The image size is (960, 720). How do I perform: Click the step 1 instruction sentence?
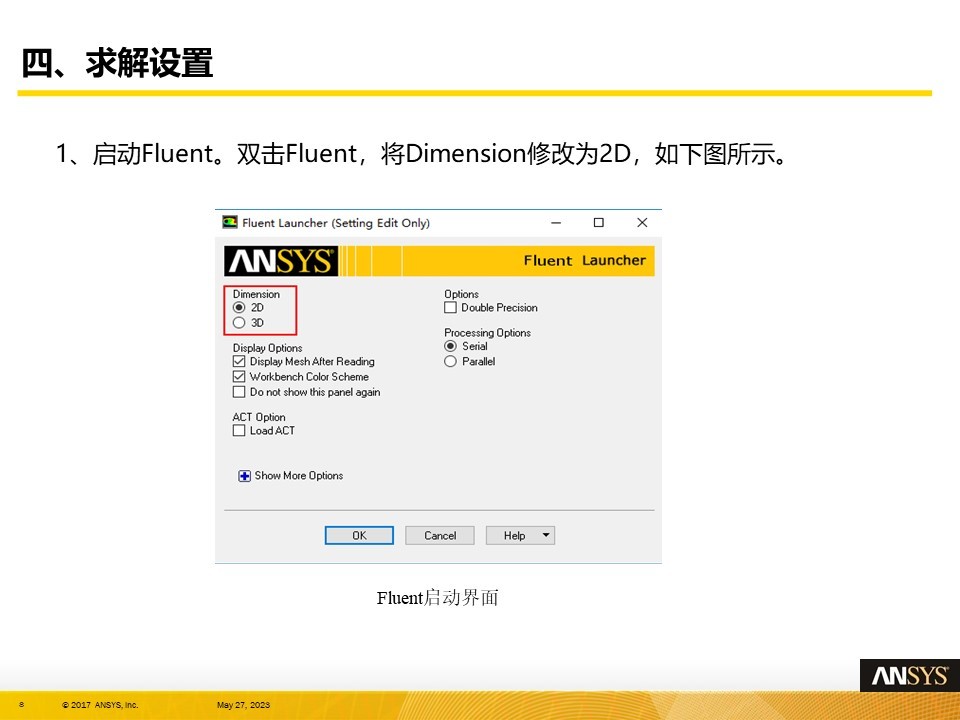[422, 154]
